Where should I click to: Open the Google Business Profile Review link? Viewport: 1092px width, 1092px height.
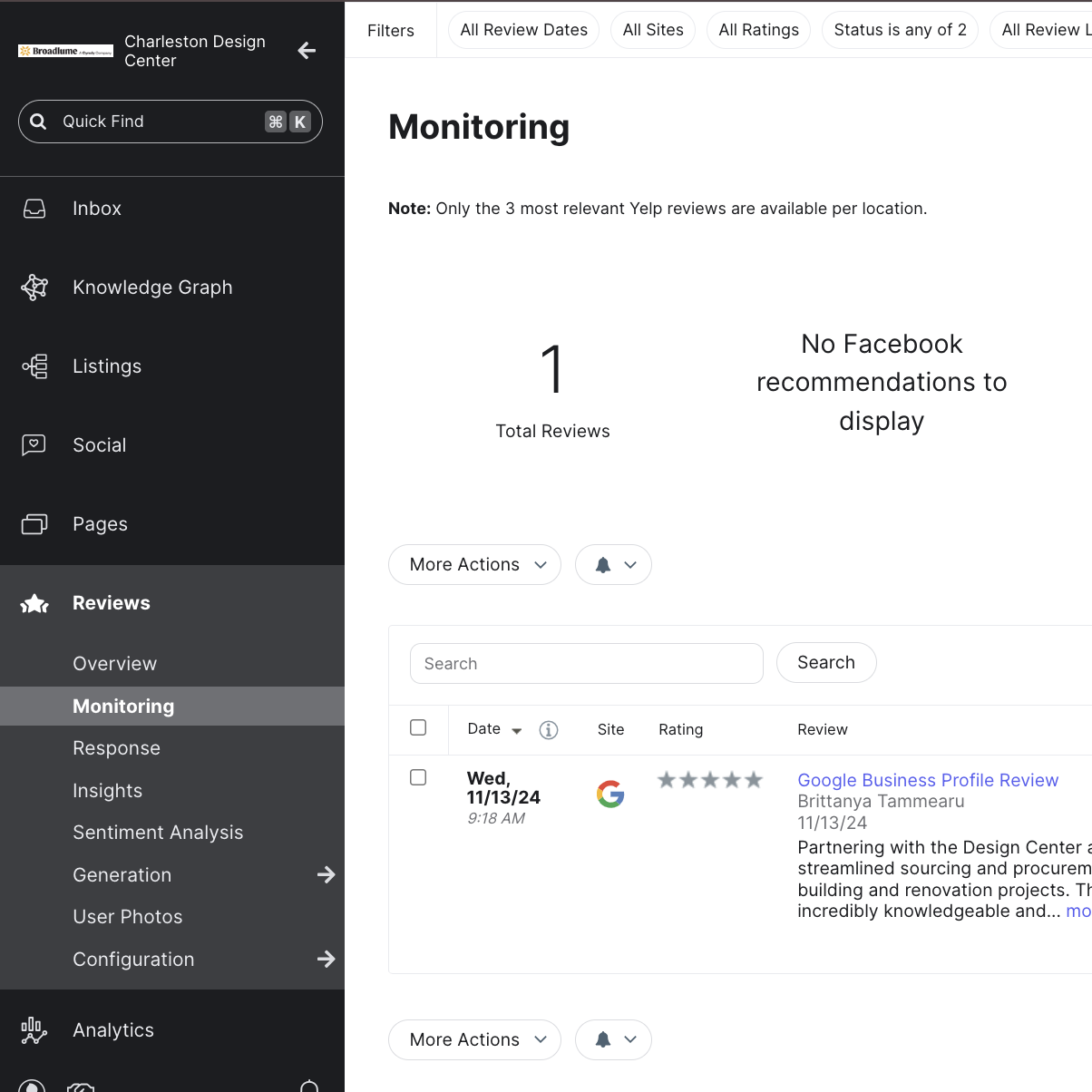coord(927,780)
